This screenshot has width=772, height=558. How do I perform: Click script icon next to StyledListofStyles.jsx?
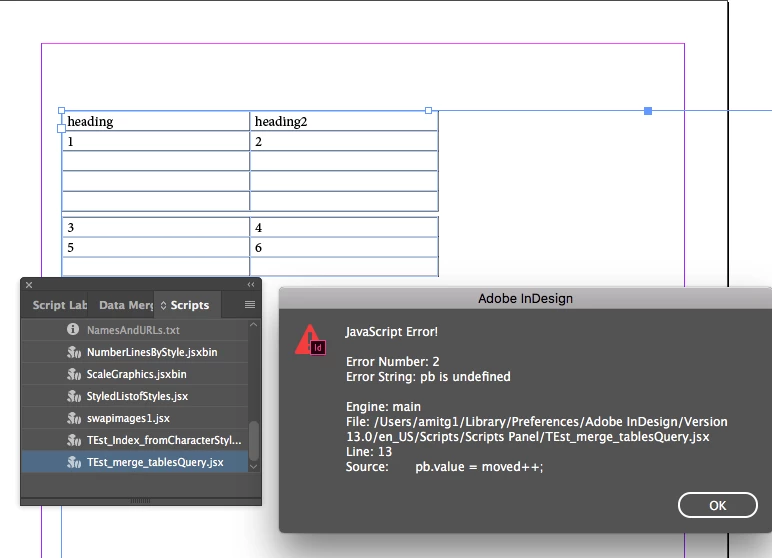[74, 396]
